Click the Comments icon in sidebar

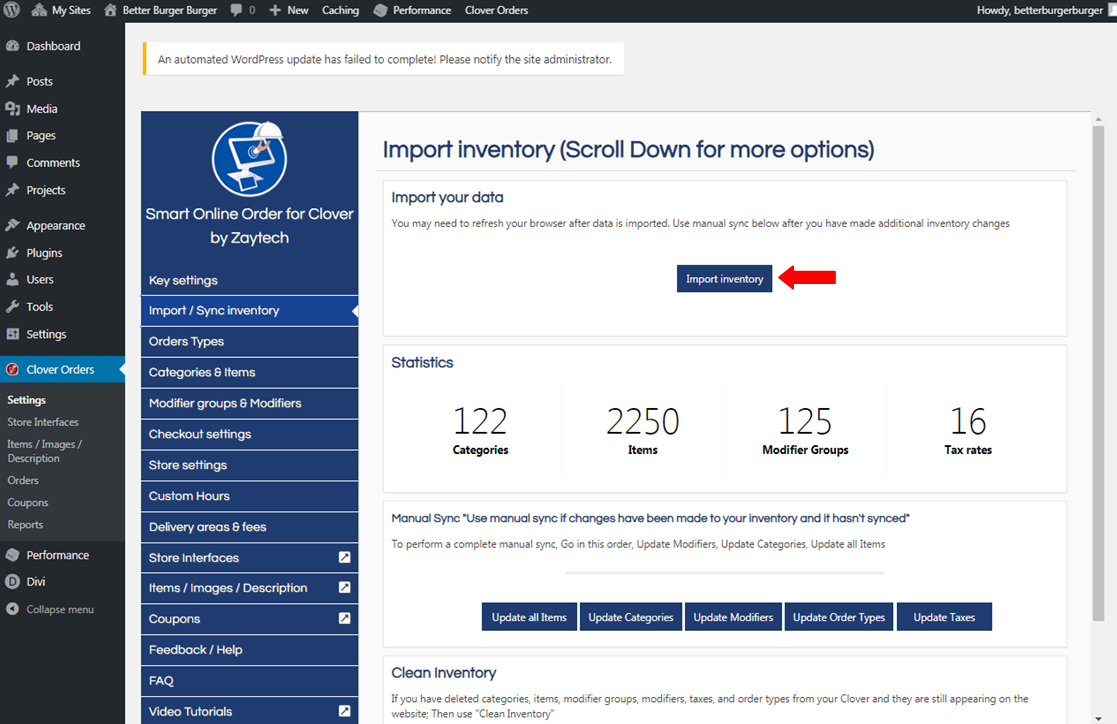tap(12, 162)
